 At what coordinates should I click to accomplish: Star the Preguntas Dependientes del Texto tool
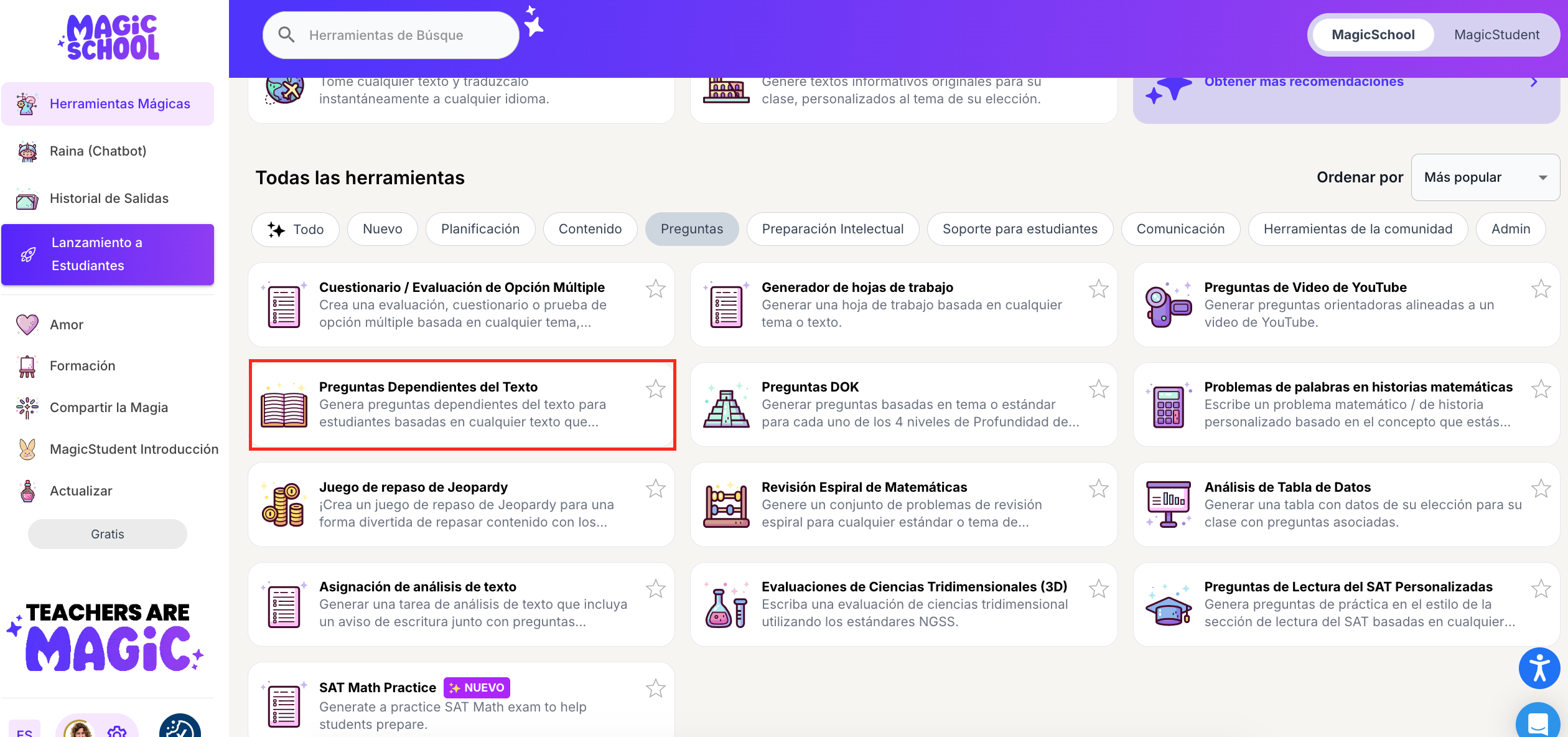pos(655,389)
